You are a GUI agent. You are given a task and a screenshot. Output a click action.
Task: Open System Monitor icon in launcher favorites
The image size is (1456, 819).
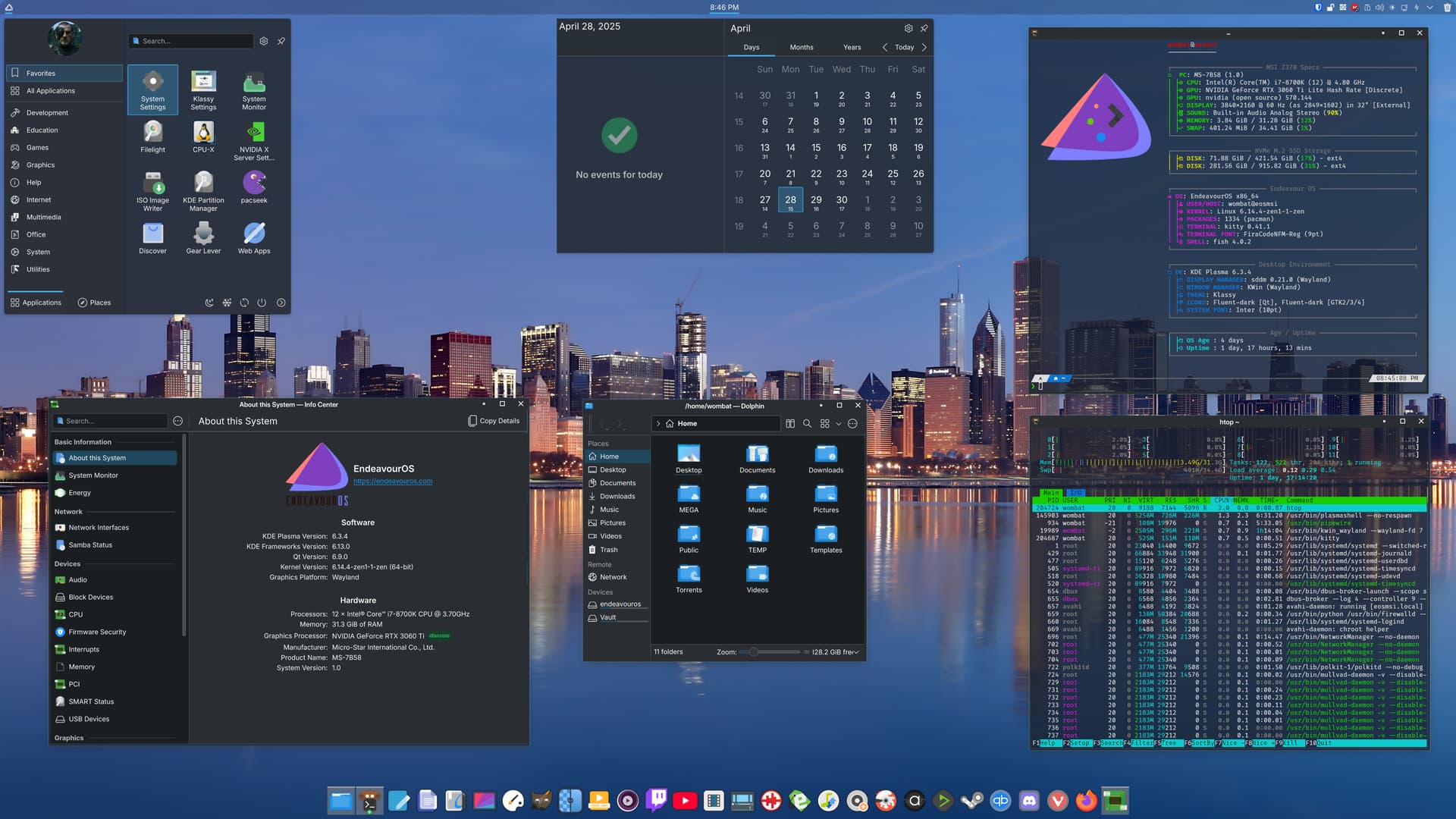click(254, 89)
